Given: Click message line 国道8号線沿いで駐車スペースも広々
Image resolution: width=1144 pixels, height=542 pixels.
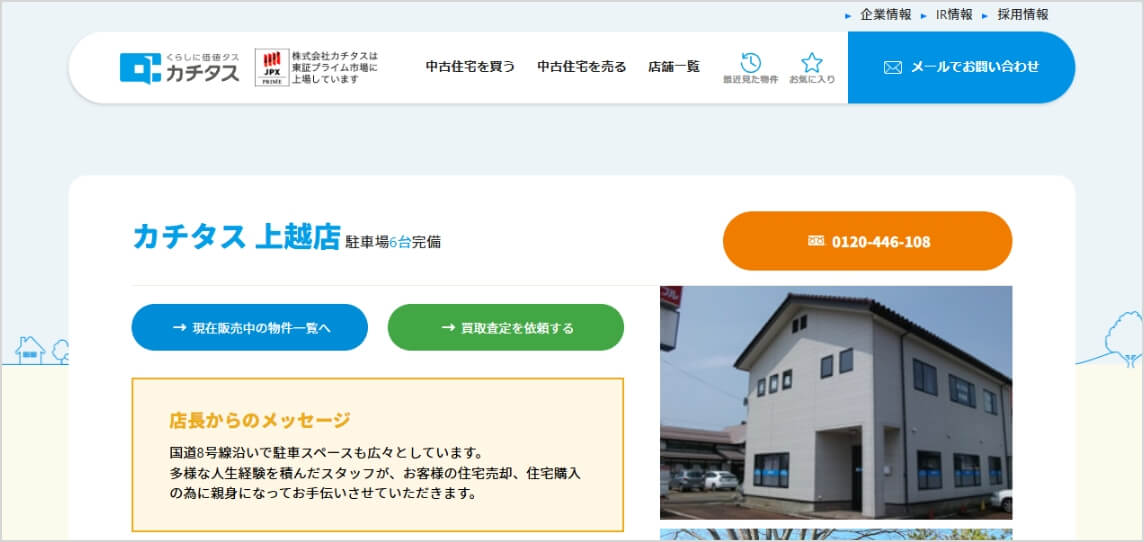Looking at the screenshot, I should pos(326,452).
